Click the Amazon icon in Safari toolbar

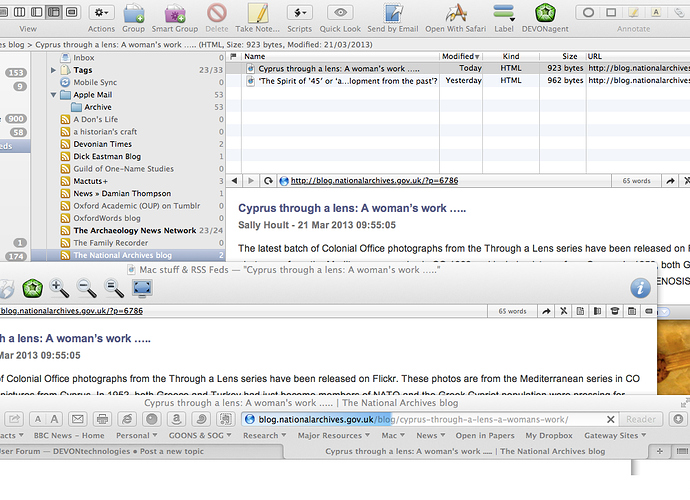tap(176, 419)
